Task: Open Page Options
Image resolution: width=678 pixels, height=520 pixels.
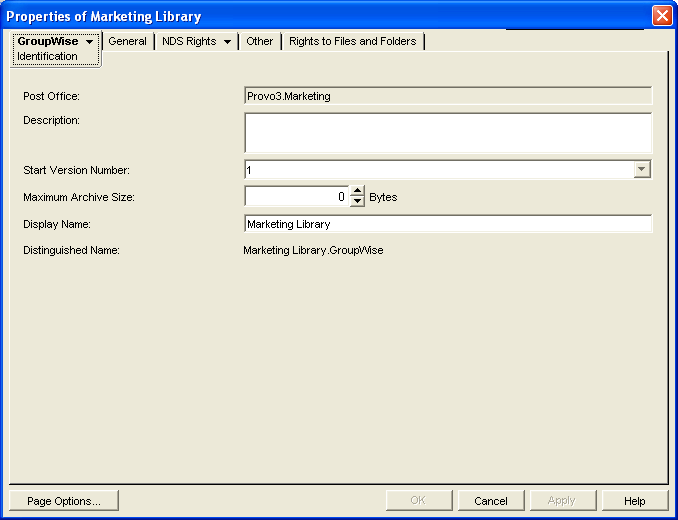Action: [63, 501]
